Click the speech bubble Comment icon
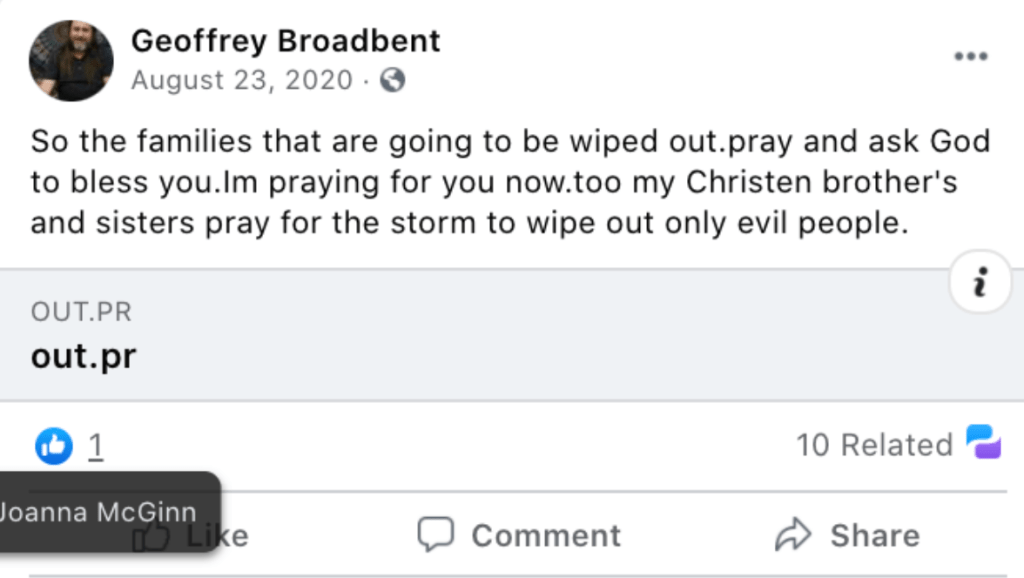Screen dimensions: 1024x578 (435, 534)
